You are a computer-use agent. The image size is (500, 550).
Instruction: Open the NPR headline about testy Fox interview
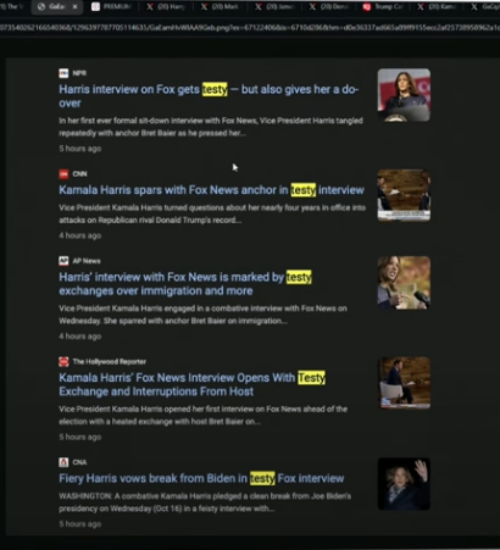[x=208, y=96]
